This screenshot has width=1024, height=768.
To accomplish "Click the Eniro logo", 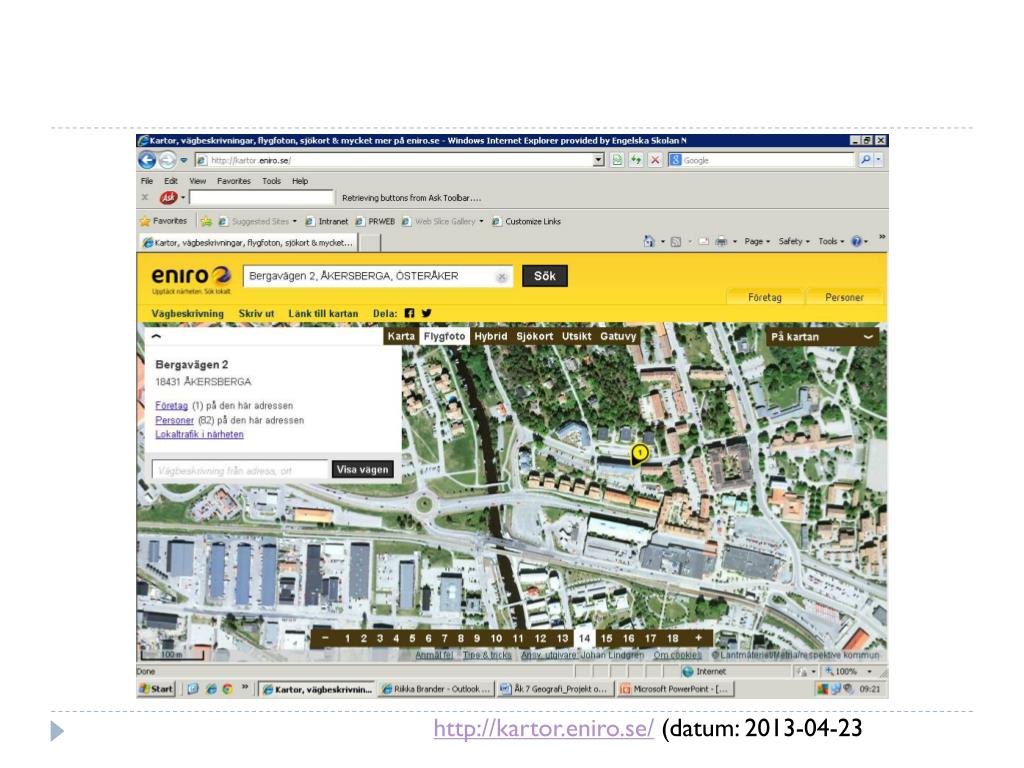I will 191,276.
